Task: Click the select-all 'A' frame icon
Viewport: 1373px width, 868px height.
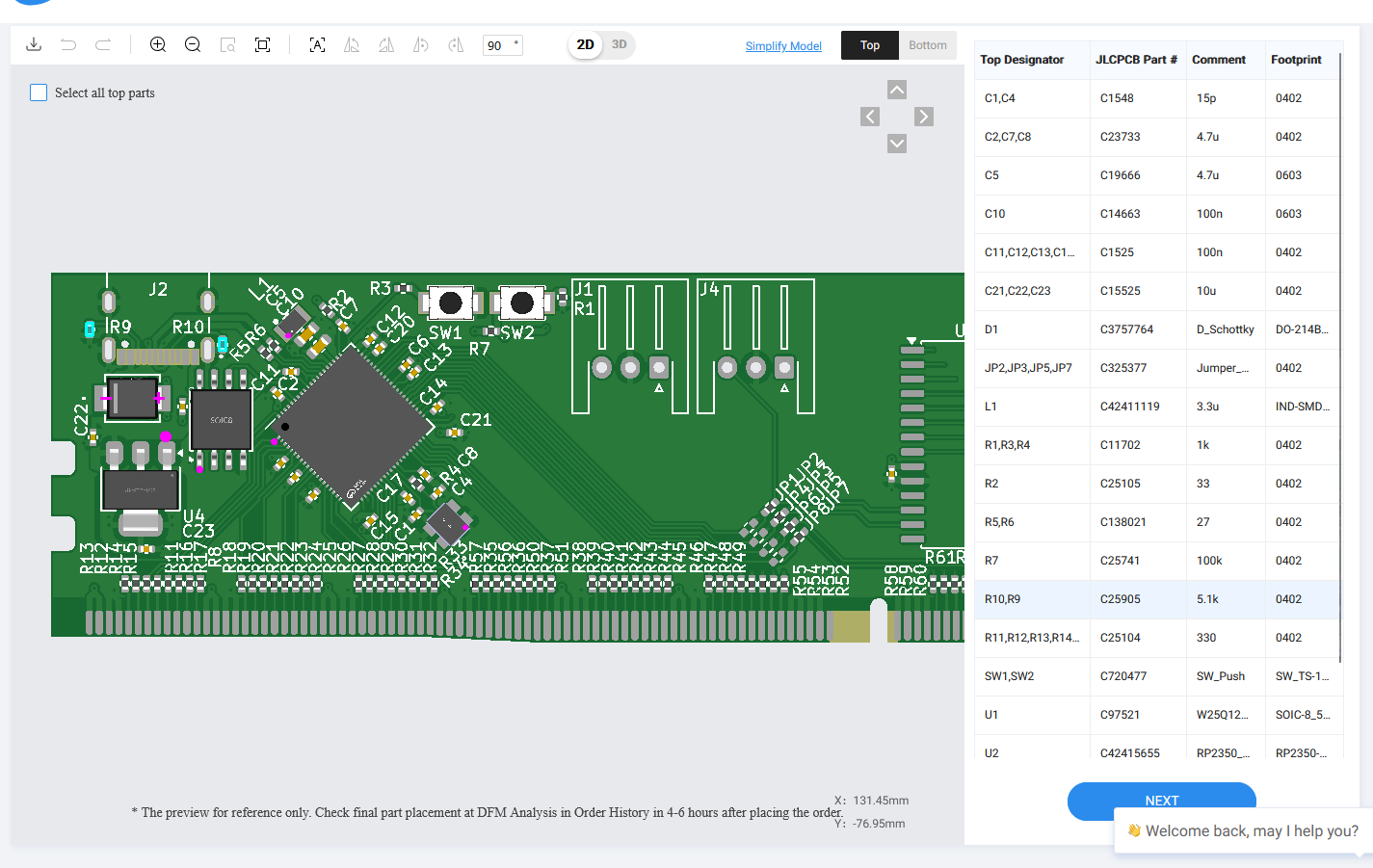Action: pyautogui.click(x=317, y=44)
